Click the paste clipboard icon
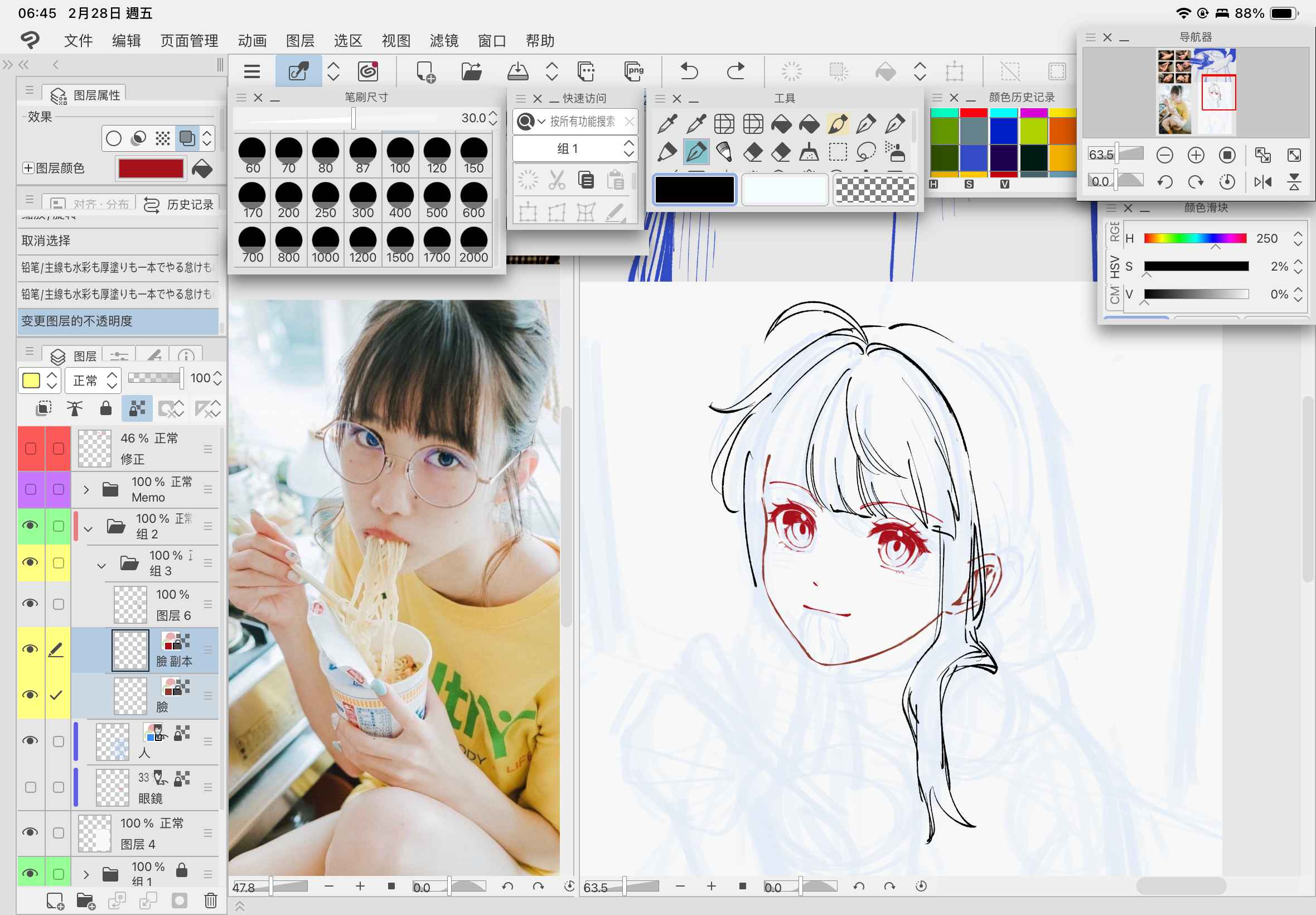Image resolution: width=1316 pixels, height=915 pixels. (615, 181)
